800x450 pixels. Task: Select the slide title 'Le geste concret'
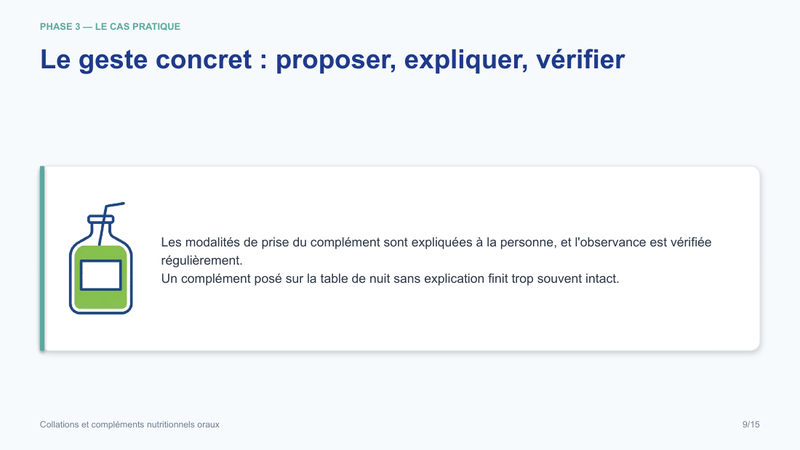coord(146,60)
